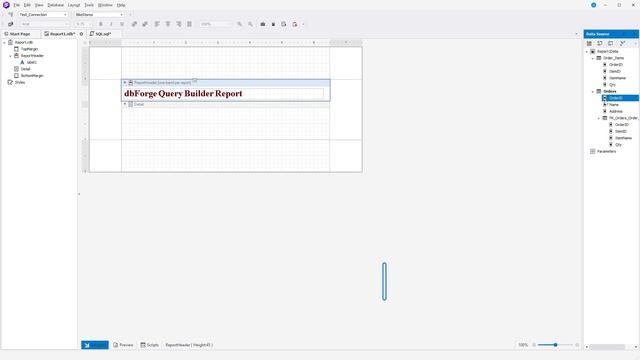Open the zoom percentage combo box

coord(216,24)
